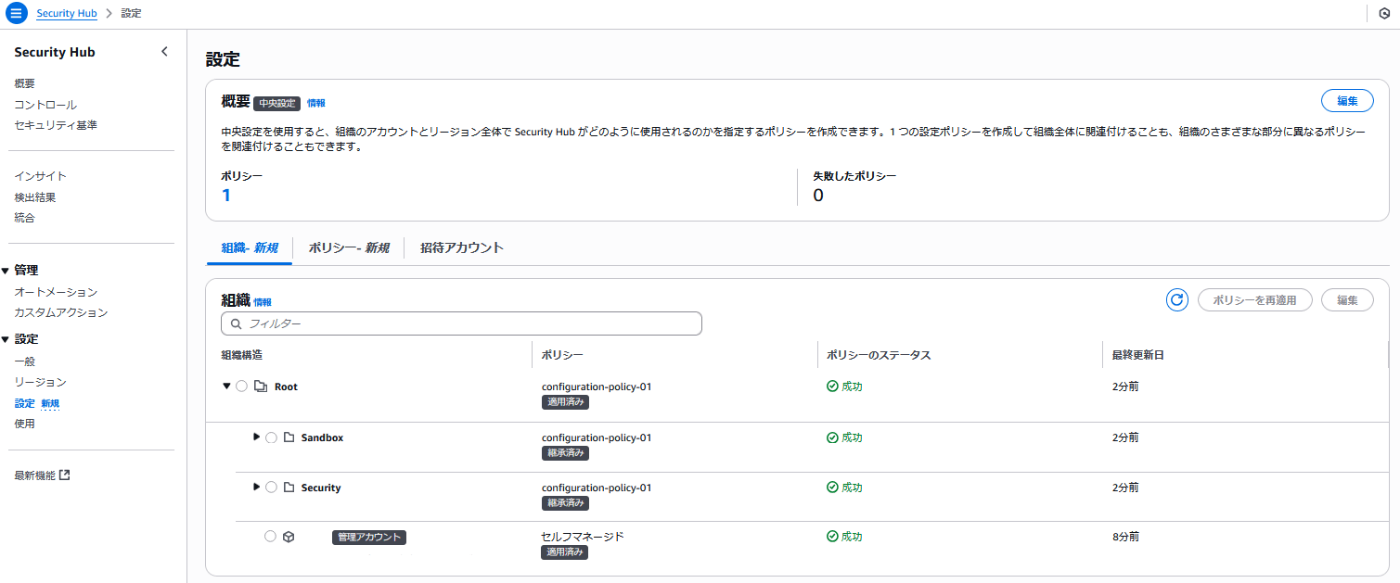Collapse the 管理 sidebar section
The image size is (1400, 583).
(x=5, y=270)
